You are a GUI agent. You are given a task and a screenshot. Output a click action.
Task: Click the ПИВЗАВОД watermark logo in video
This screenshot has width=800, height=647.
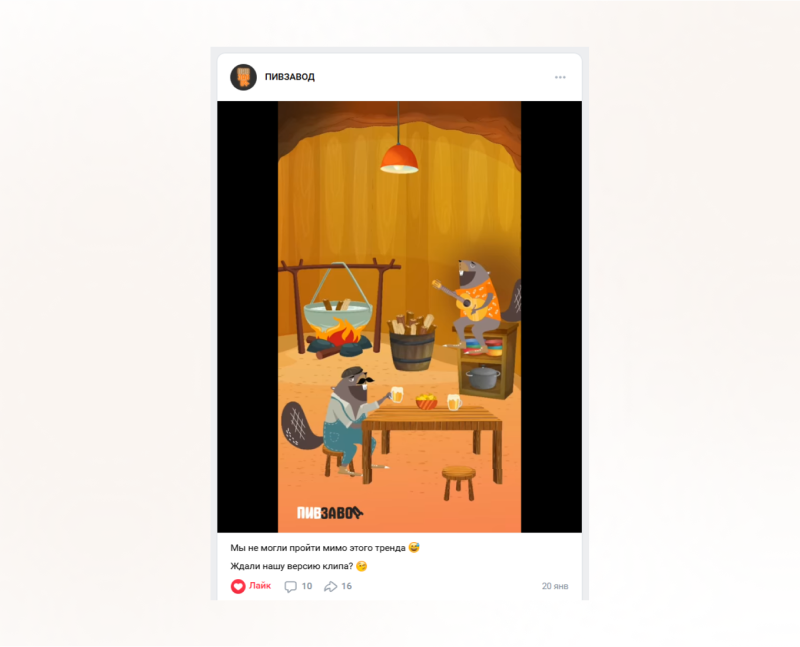(x=330, y=513)
